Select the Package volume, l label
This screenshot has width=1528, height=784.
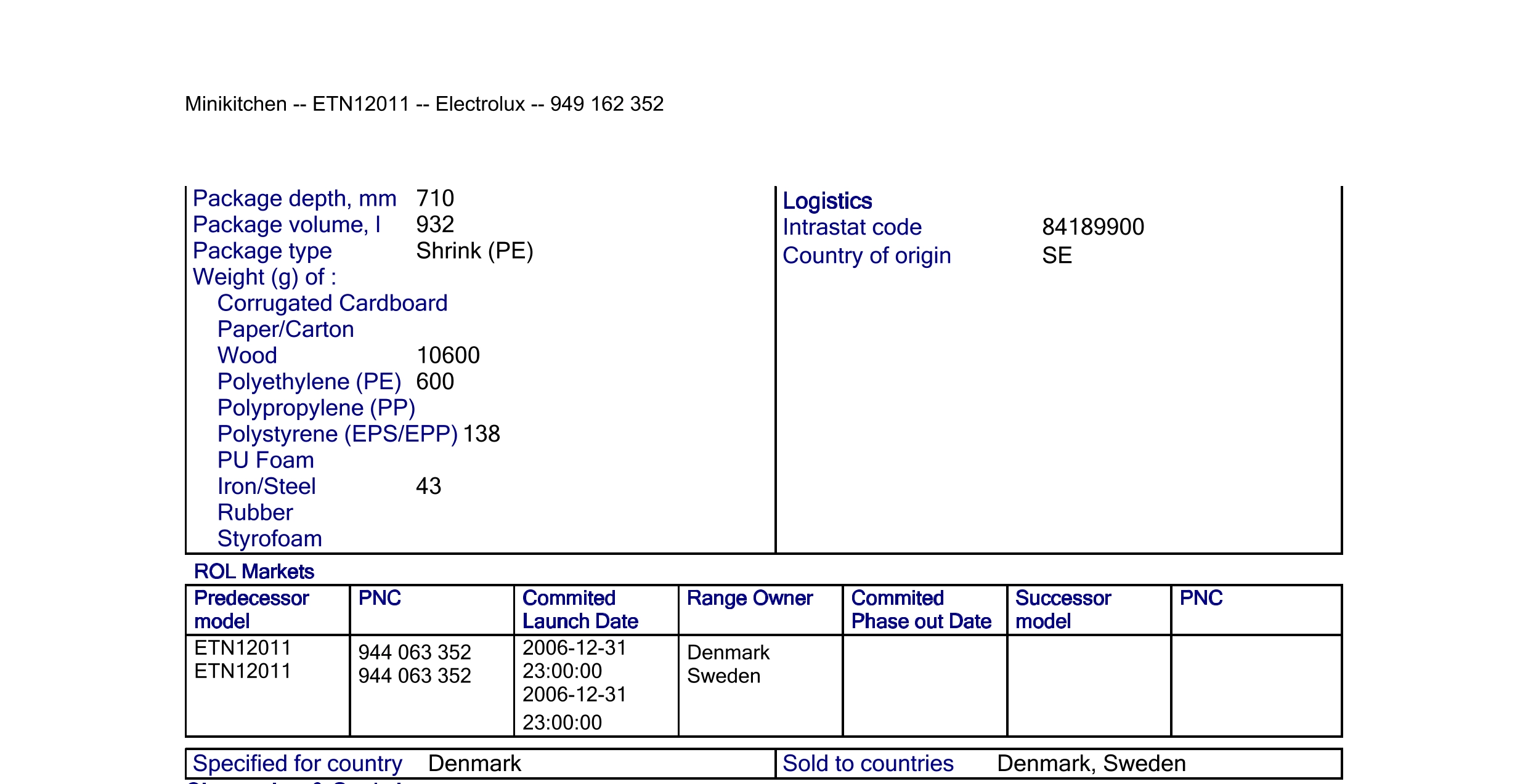286,225
